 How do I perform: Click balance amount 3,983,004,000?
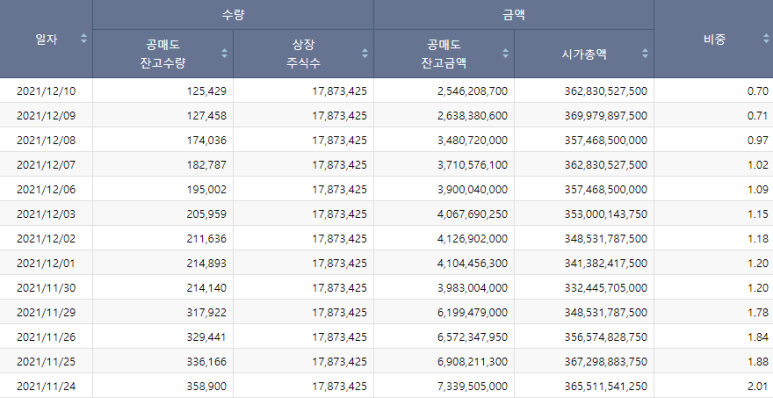point(472,288)
